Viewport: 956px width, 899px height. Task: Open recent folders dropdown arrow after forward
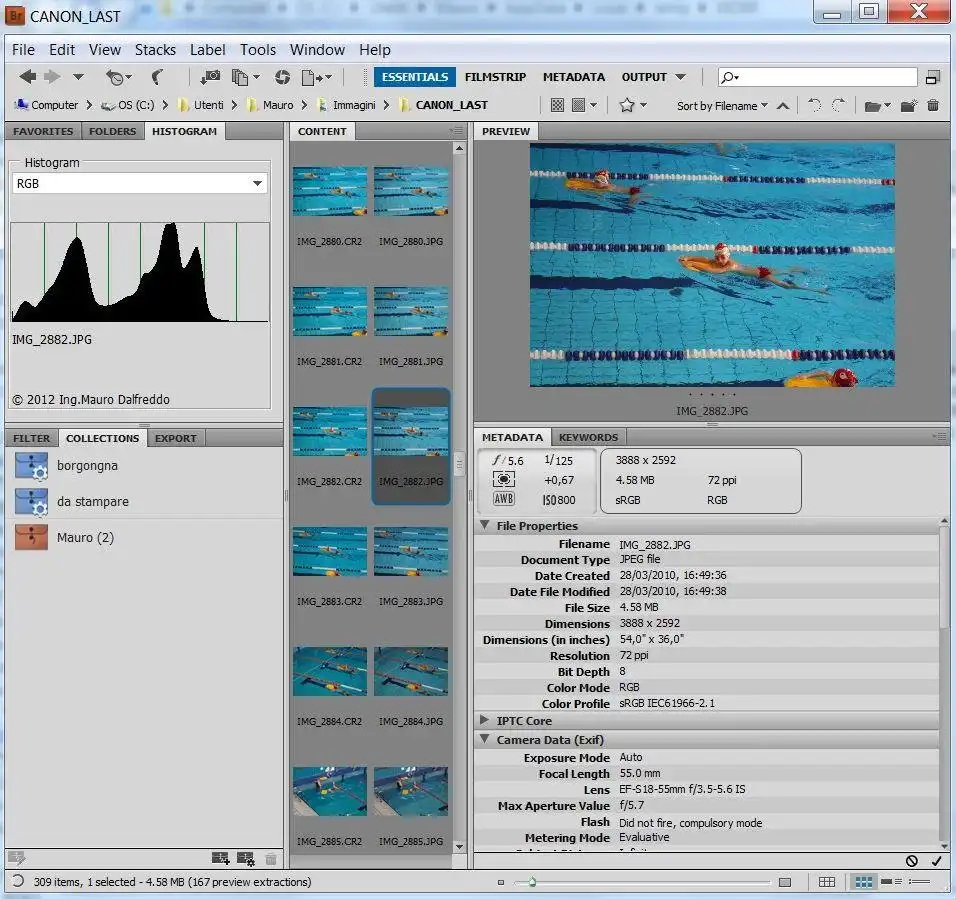[x=78, y=77]
